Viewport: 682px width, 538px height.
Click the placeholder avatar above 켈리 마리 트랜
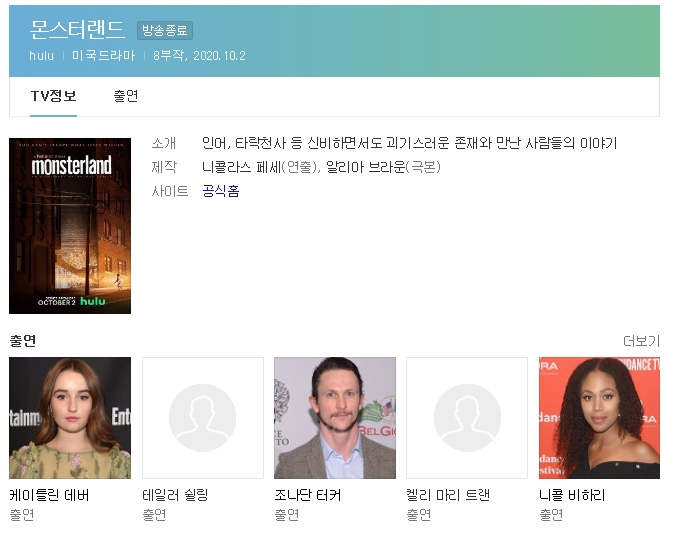pos(466,418)
